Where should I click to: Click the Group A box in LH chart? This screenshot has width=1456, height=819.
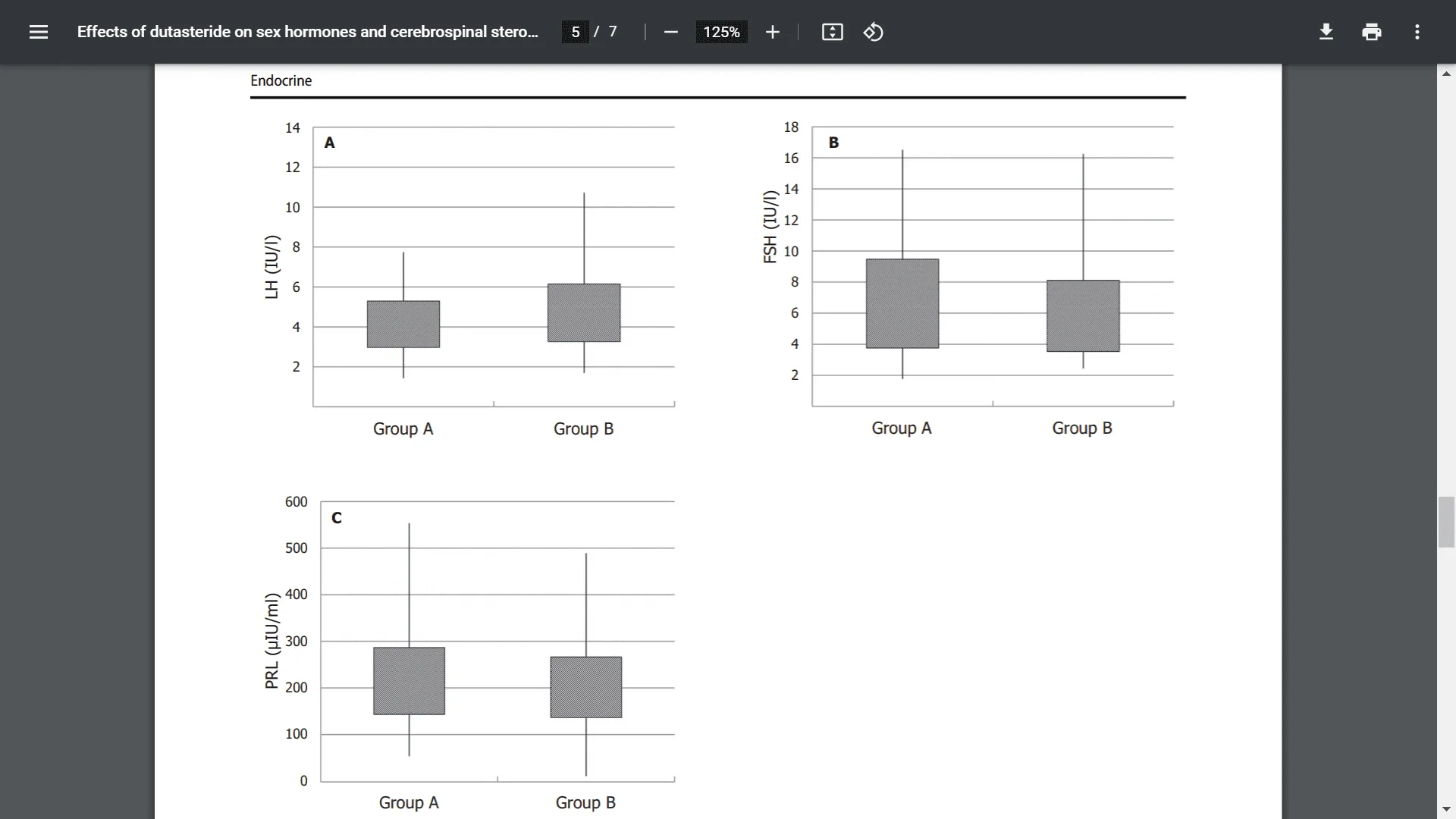(x=403, y=325)
